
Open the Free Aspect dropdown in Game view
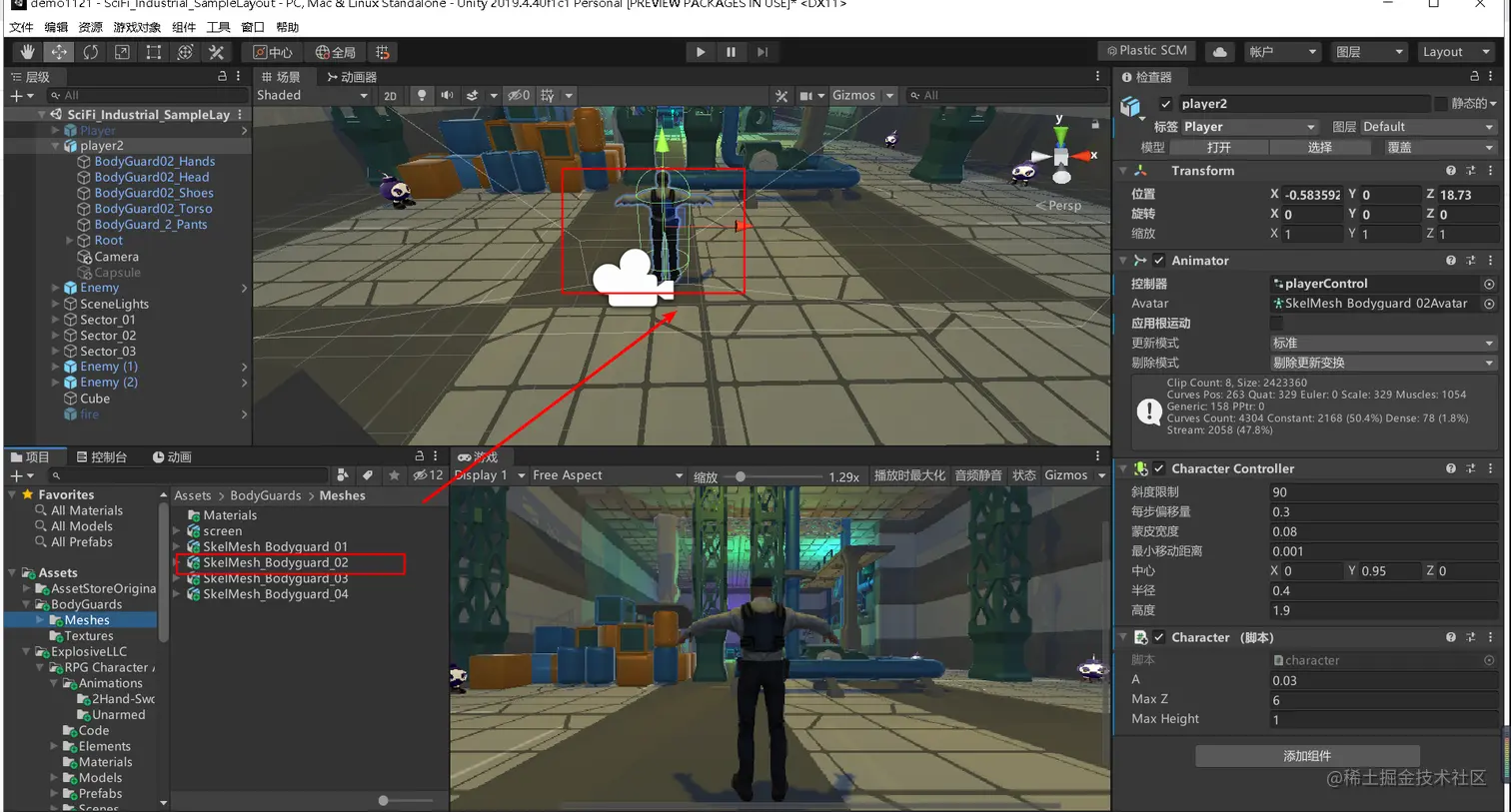click(608, 475)
